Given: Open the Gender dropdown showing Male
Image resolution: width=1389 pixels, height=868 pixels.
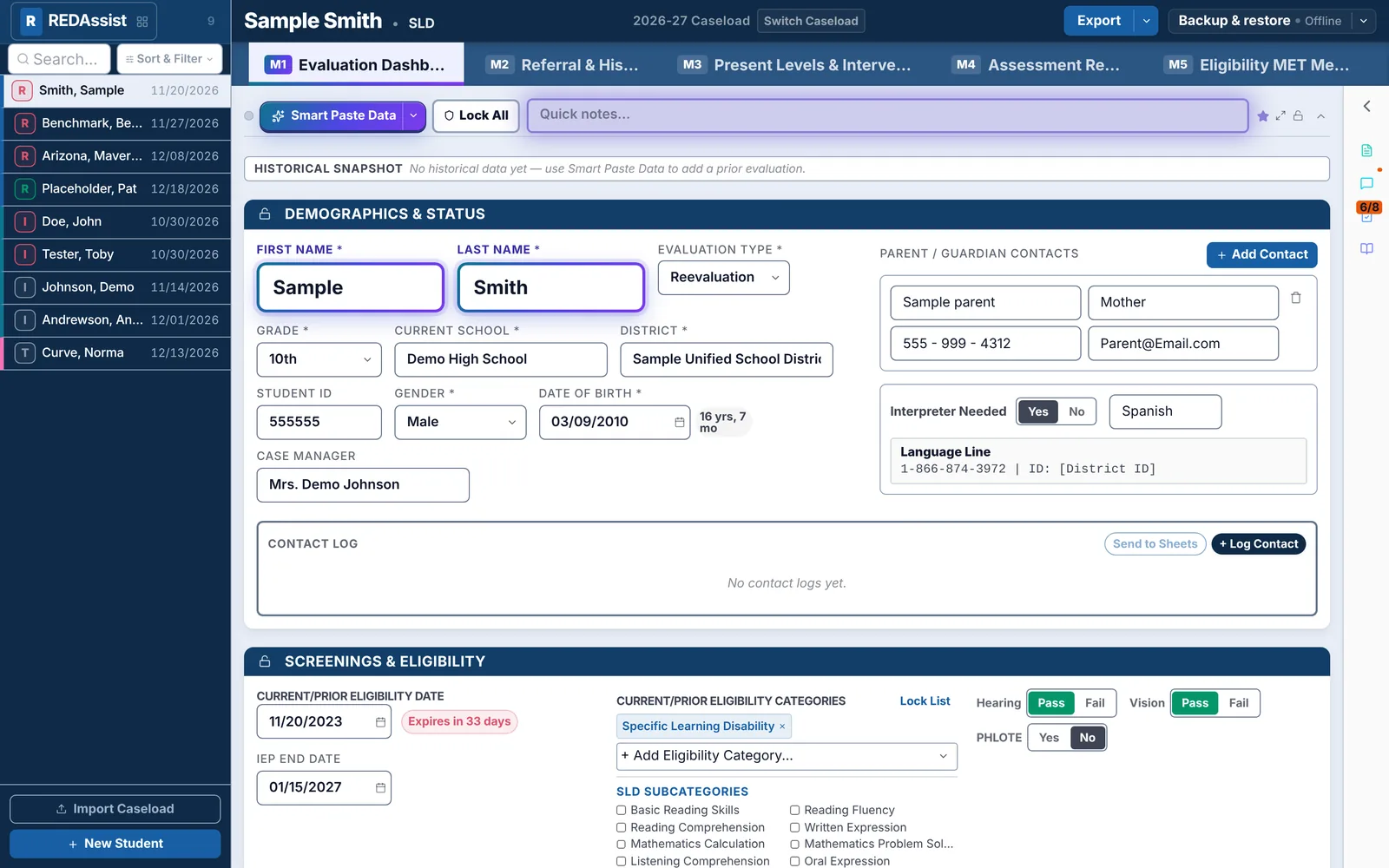Looking at the screenshot, I should point(460,422).
